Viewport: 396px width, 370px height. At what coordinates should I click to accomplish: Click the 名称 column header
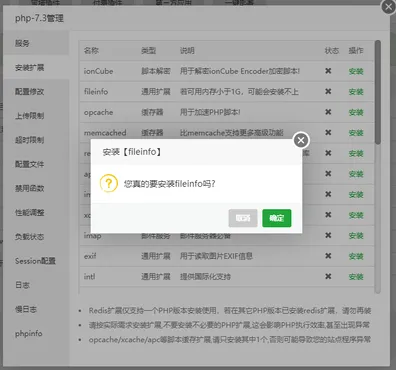[x=91, y=50]
